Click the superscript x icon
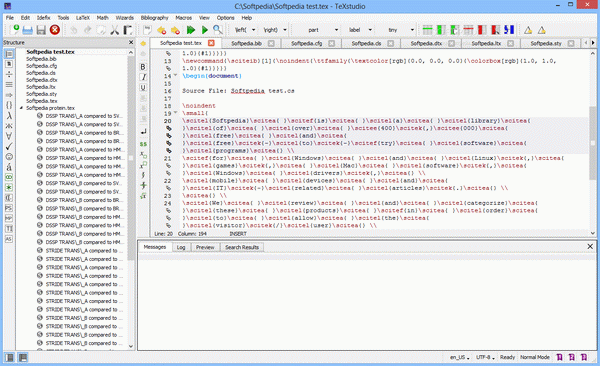The height and width of the screenshot is (366, 600). [143, 165]
